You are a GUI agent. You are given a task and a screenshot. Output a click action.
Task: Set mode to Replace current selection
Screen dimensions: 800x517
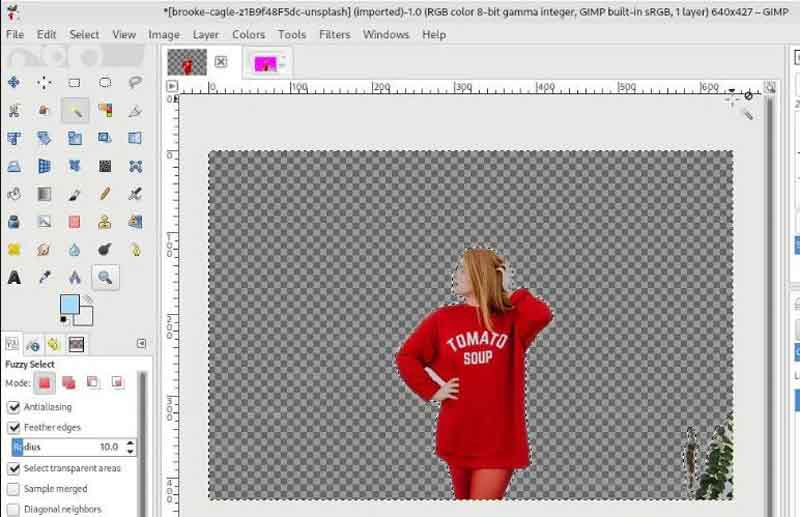44,382
